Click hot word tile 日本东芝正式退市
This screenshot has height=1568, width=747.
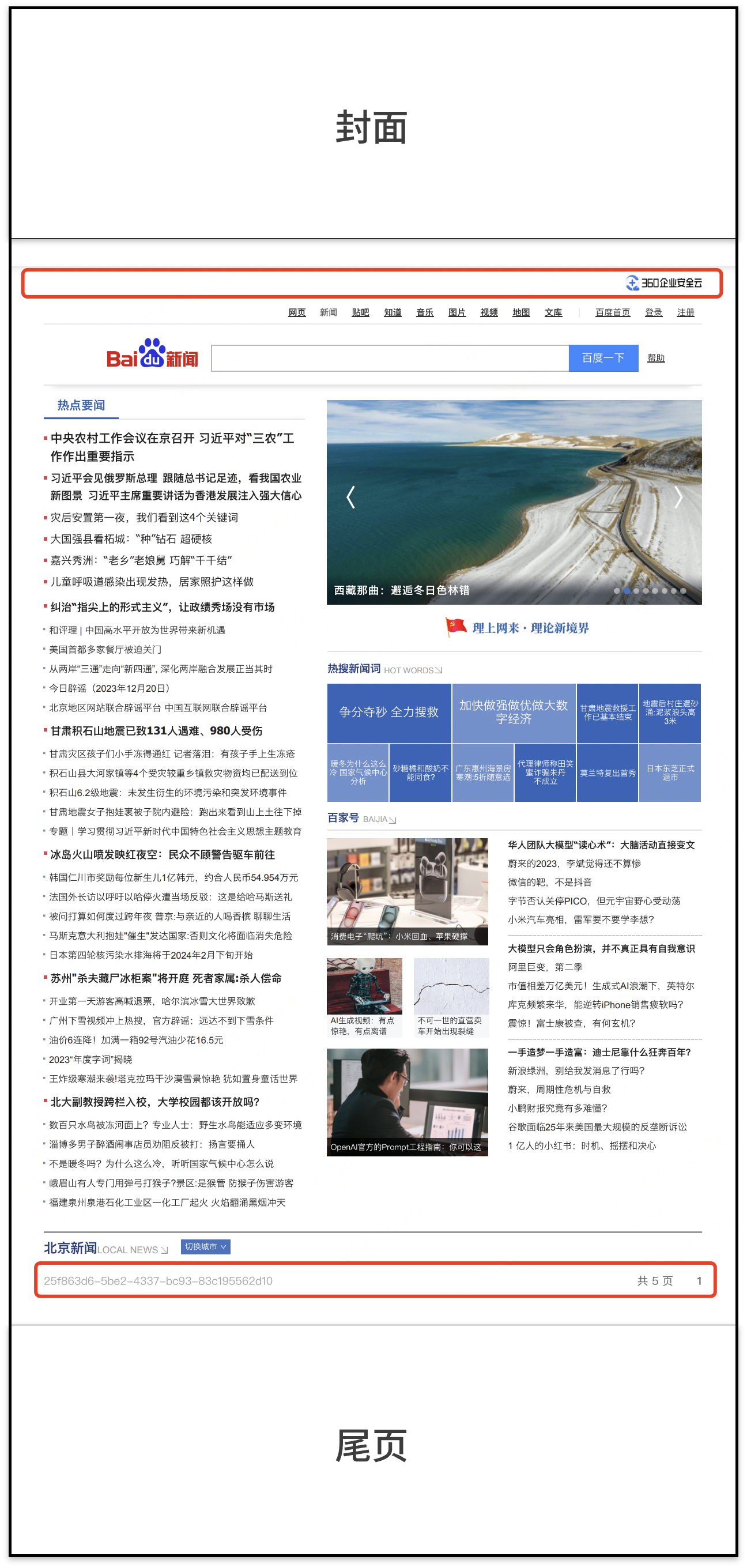(x=670, y=772)
